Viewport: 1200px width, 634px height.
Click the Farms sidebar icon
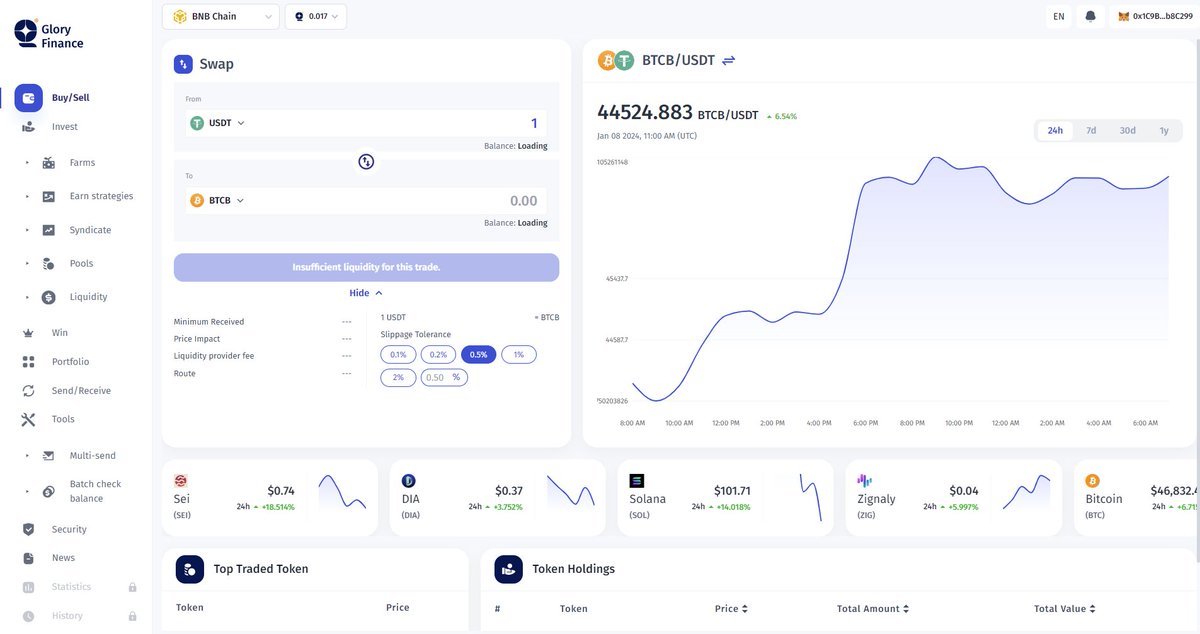[48, 163]
